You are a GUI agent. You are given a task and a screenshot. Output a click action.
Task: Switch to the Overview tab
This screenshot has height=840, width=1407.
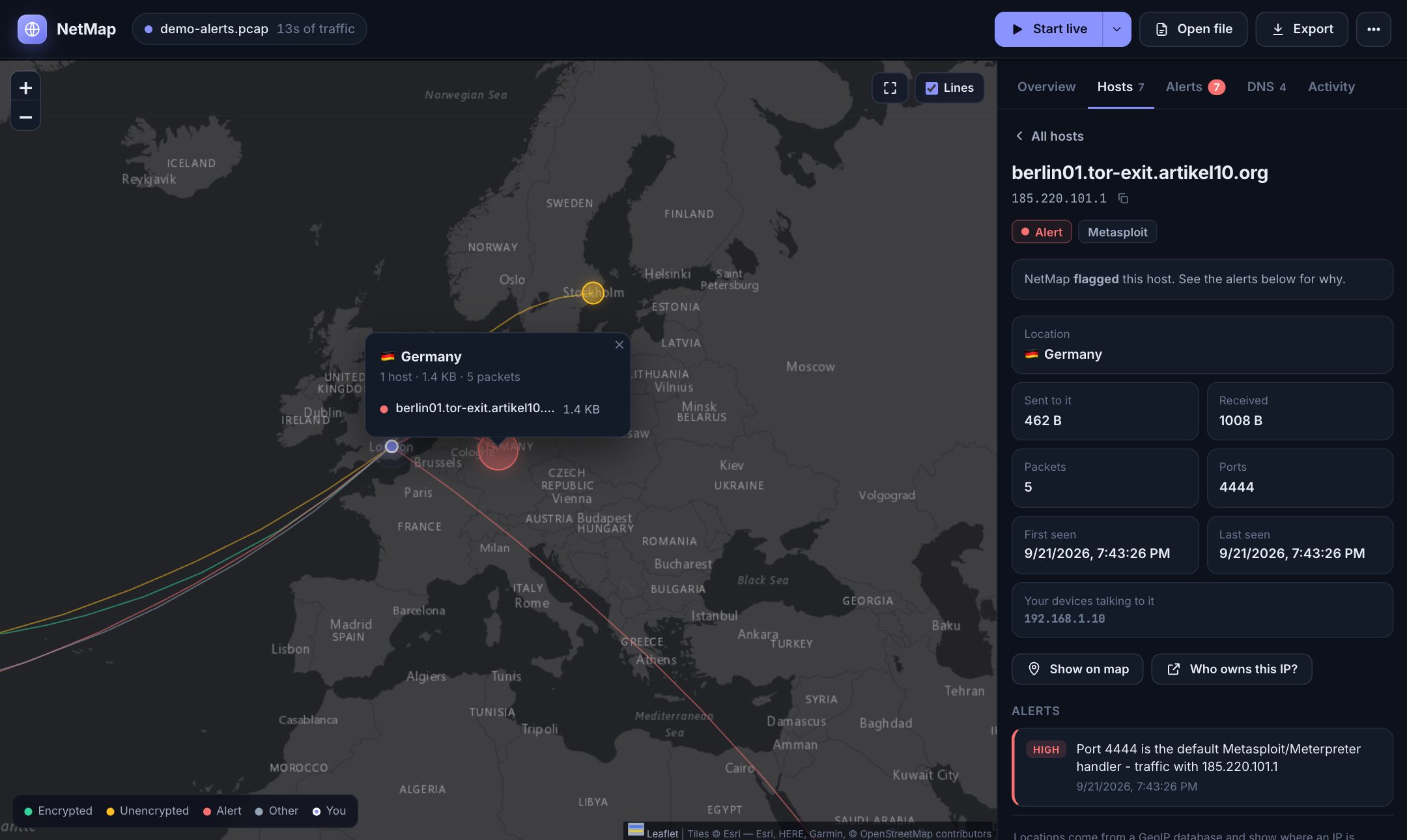[x=1046, y=87]
